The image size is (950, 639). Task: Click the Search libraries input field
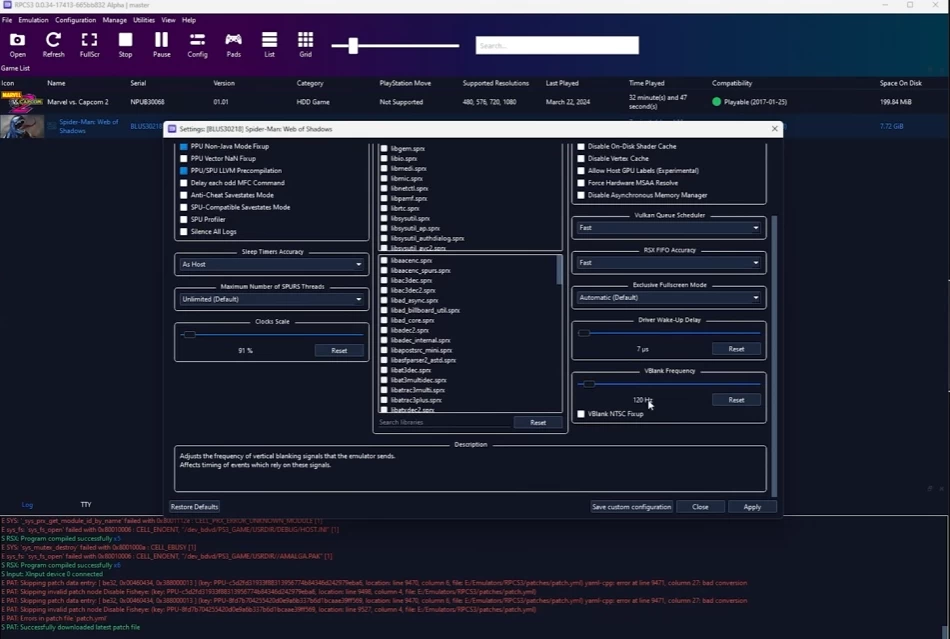point(443,423)
